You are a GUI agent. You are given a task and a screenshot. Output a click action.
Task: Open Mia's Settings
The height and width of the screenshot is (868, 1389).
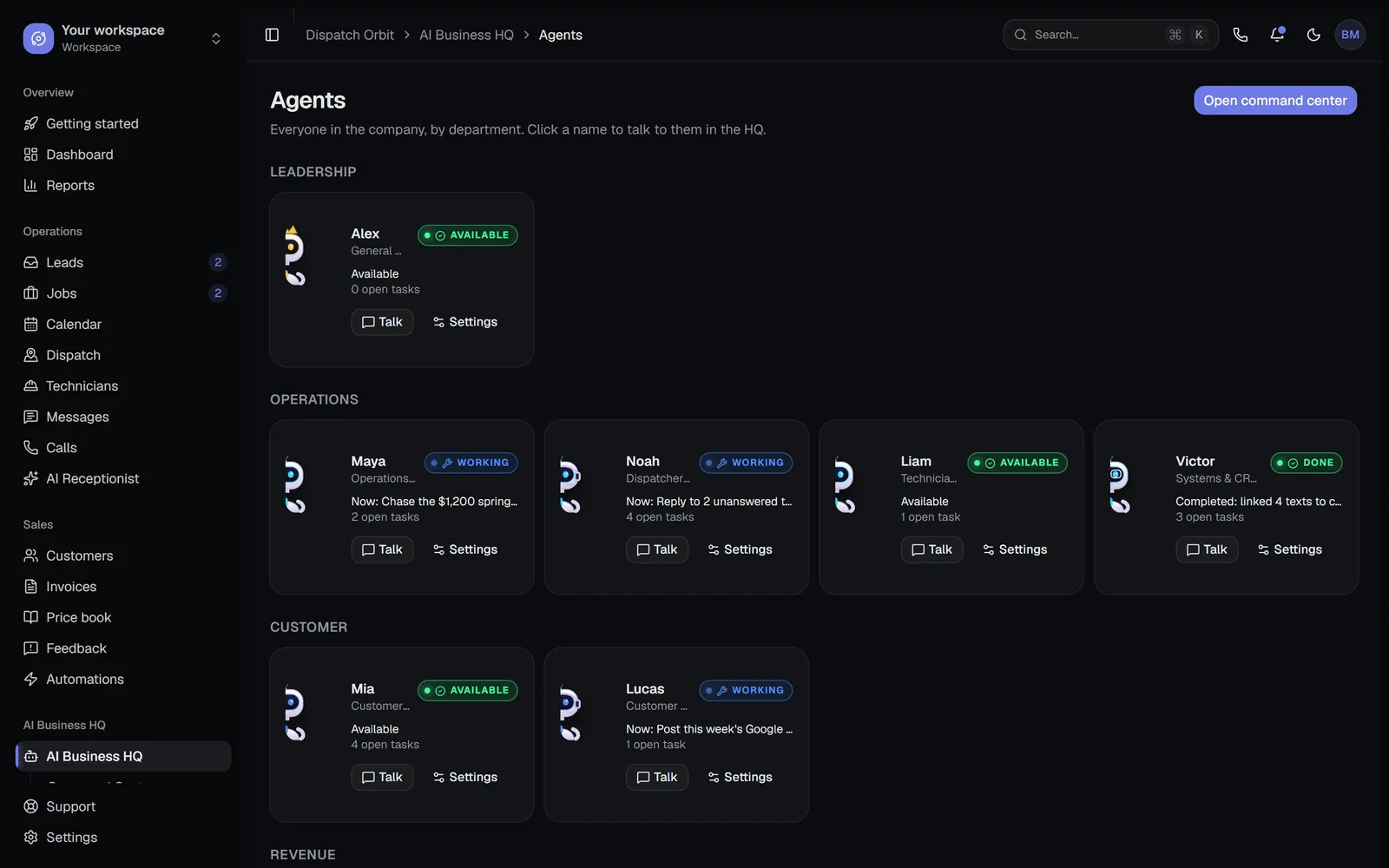(465, 777)
